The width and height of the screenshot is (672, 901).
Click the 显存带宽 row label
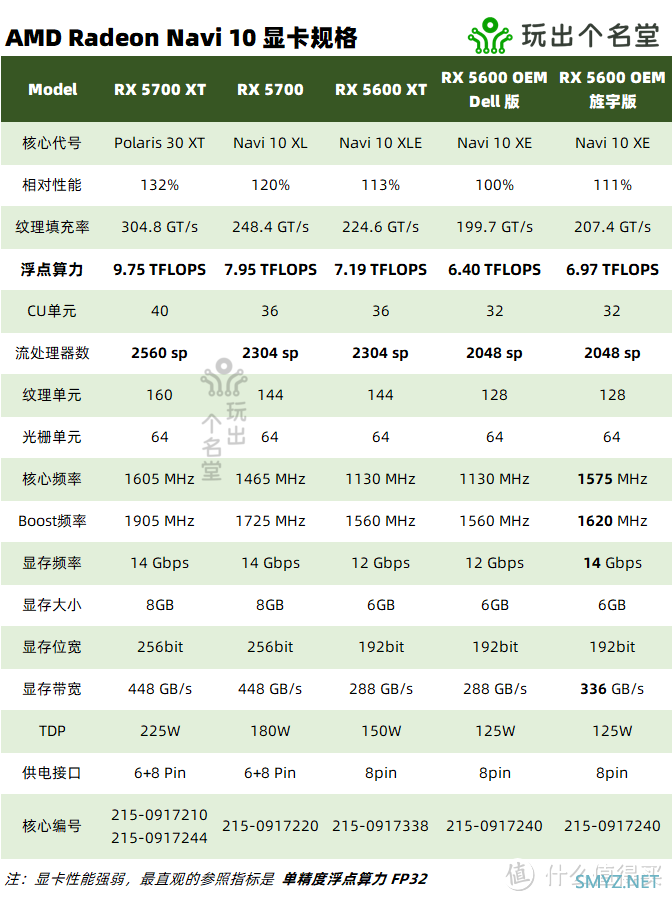[52, 688]
